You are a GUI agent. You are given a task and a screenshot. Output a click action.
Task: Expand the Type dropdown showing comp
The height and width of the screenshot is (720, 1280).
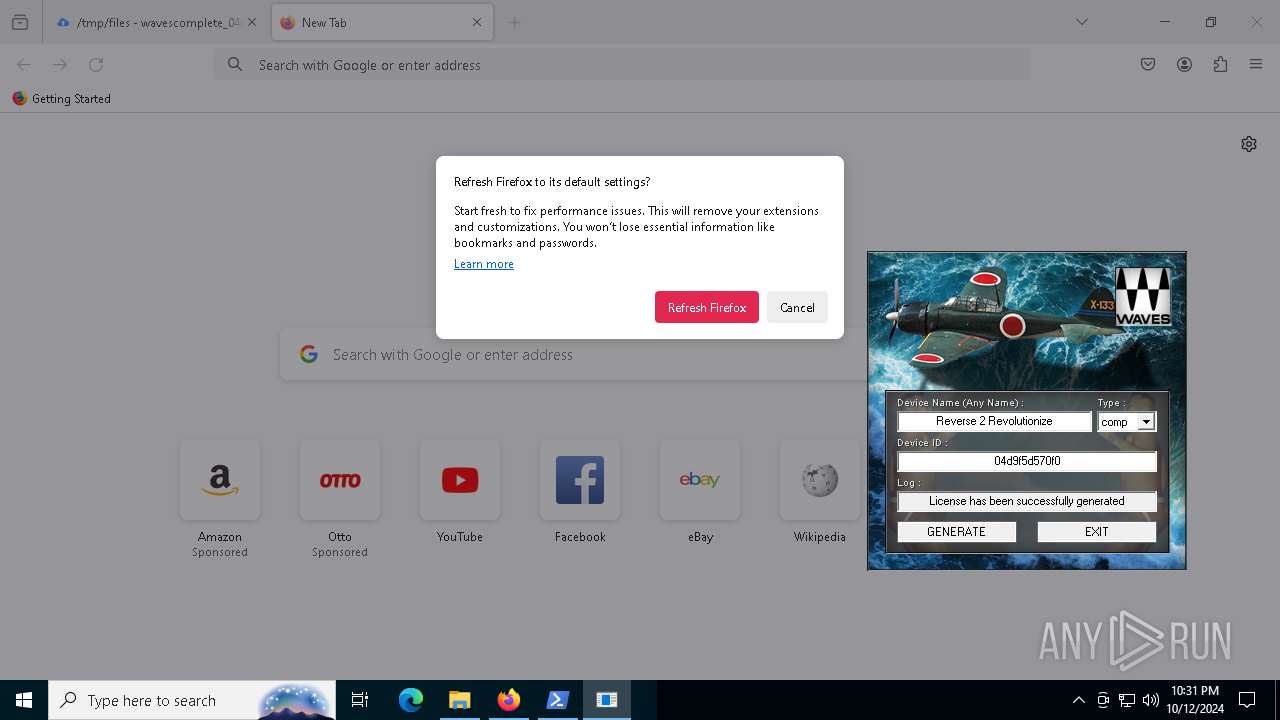pyautogui.click(x=1147, y=422)
